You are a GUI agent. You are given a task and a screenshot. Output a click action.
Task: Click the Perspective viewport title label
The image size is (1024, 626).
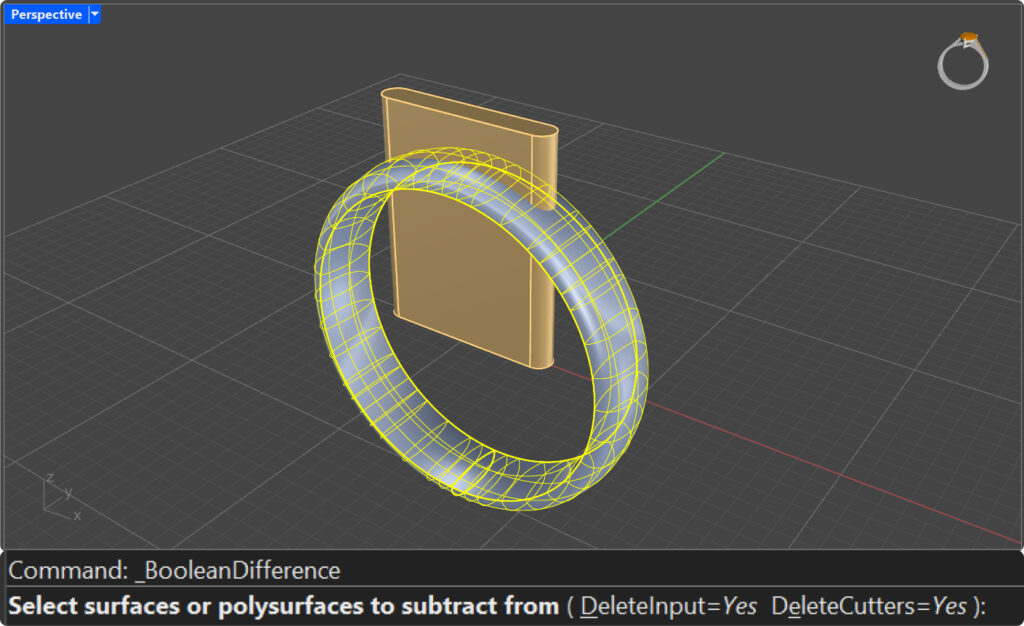tap(46, 15)
